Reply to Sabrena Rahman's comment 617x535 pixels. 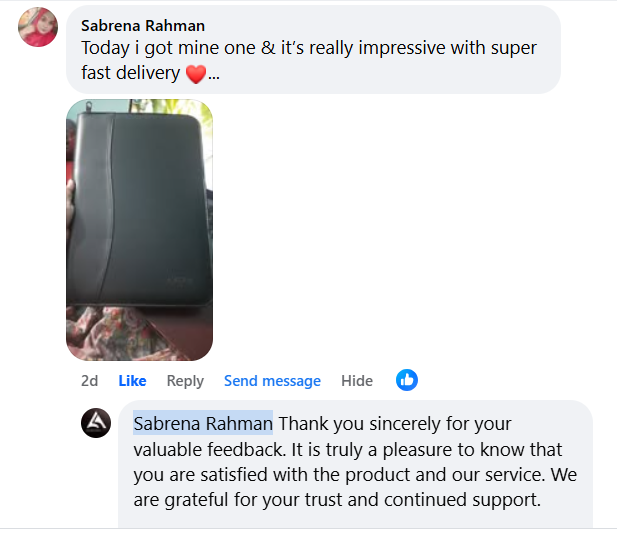click(x=185, y=381)
